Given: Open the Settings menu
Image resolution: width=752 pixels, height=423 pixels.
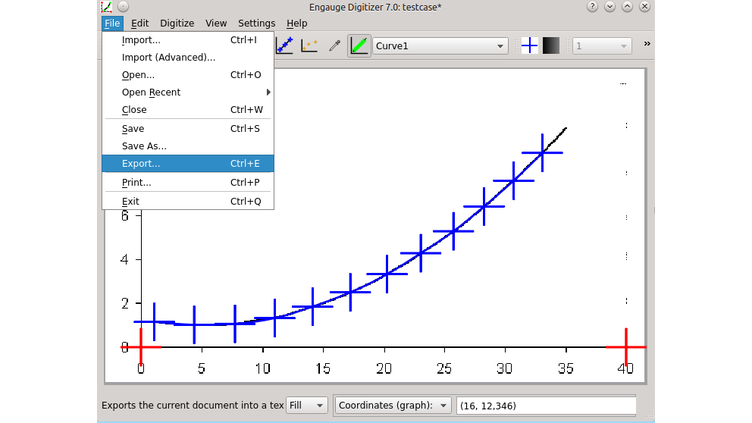Looking at the screenshot, I should [x=256, y=23].
